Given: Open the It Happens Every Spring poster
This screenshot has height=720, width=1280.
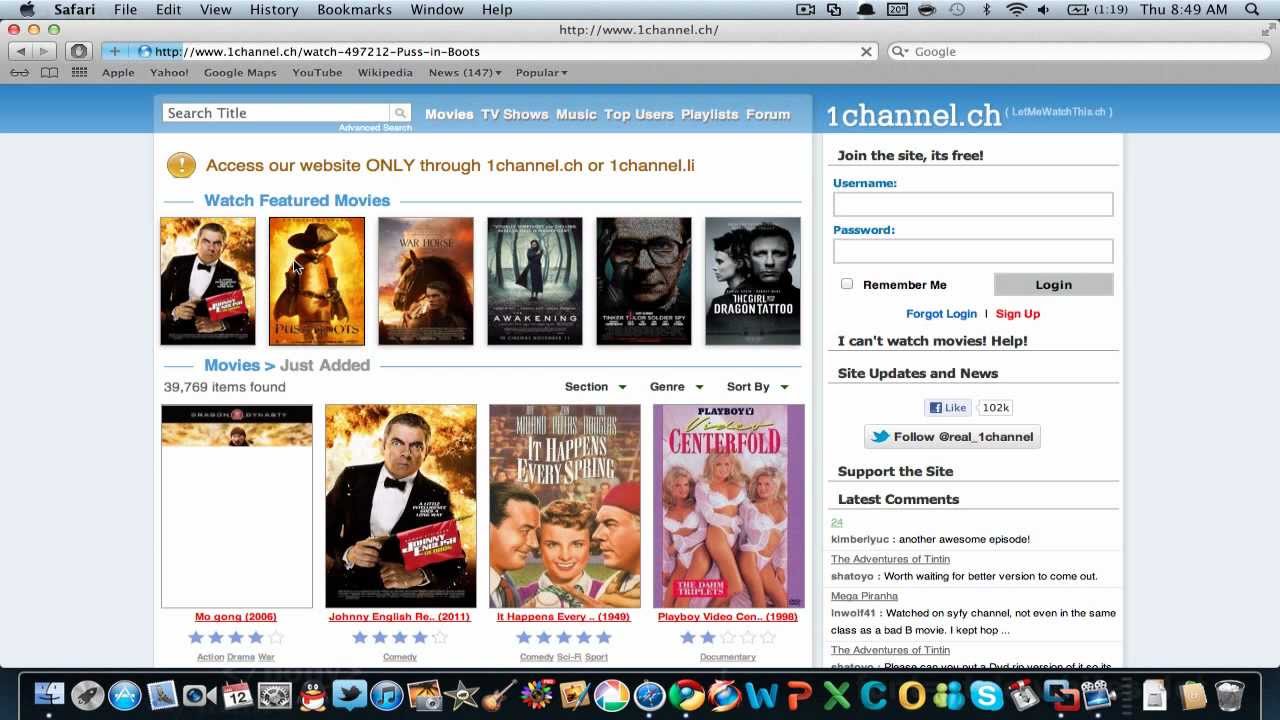Looking at the screenshot, I should [x=565, y=506].
